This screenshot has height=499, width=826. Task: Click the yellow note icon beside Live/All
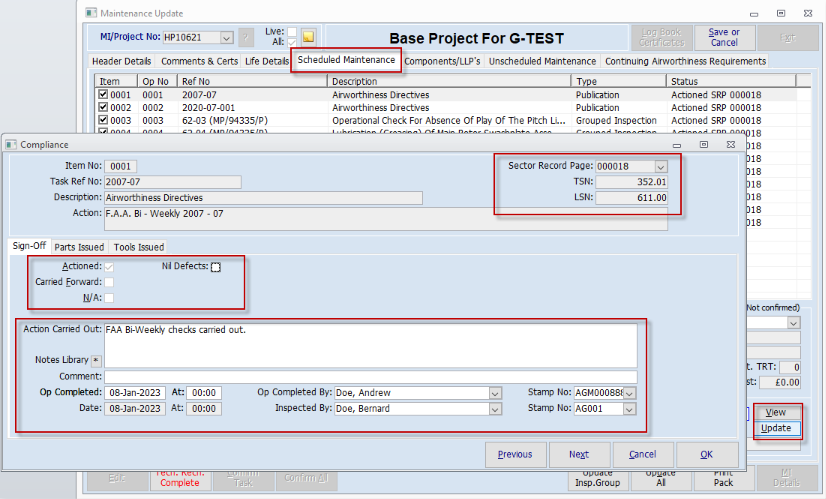coord(309,38)
